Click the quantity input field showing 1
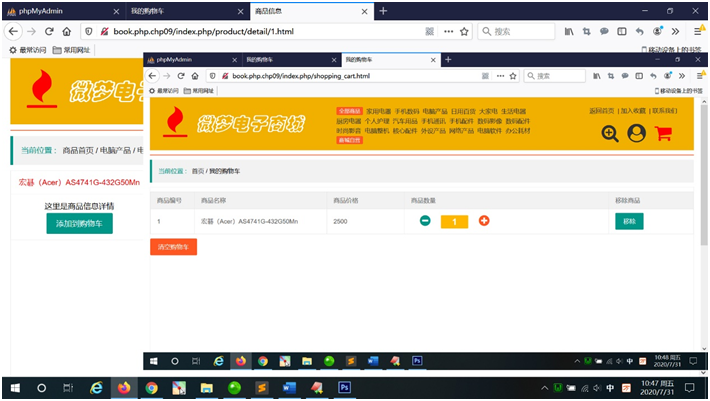 454,221
